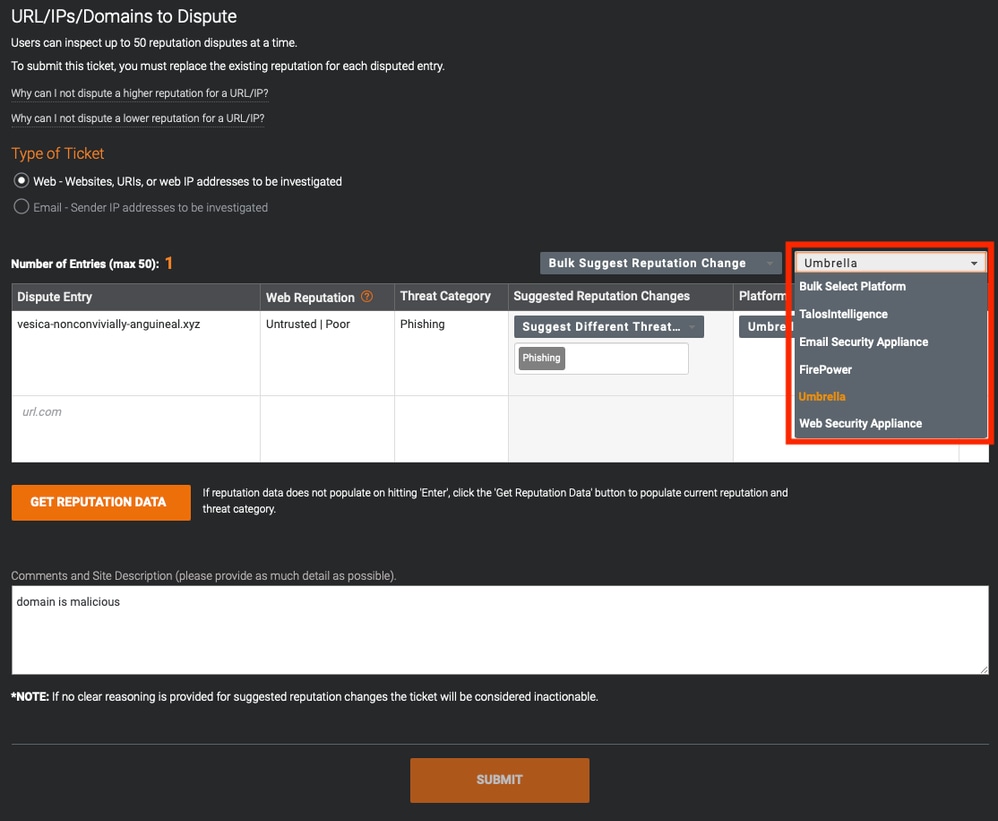Choose TalosIntelligence from platform list

click(x=843, y=314)
